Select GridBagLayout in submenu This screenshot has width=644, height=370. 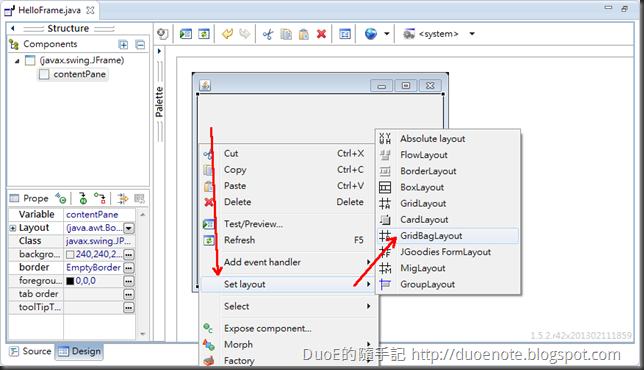(448, 236)
